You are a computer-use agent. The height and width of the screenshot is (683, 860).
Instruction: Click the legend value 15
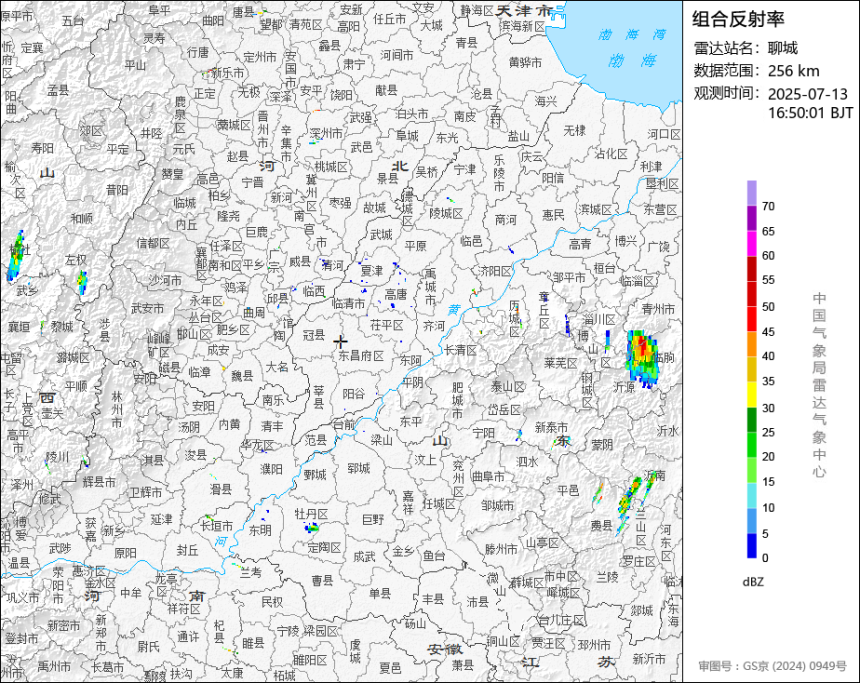click(768, 482)
